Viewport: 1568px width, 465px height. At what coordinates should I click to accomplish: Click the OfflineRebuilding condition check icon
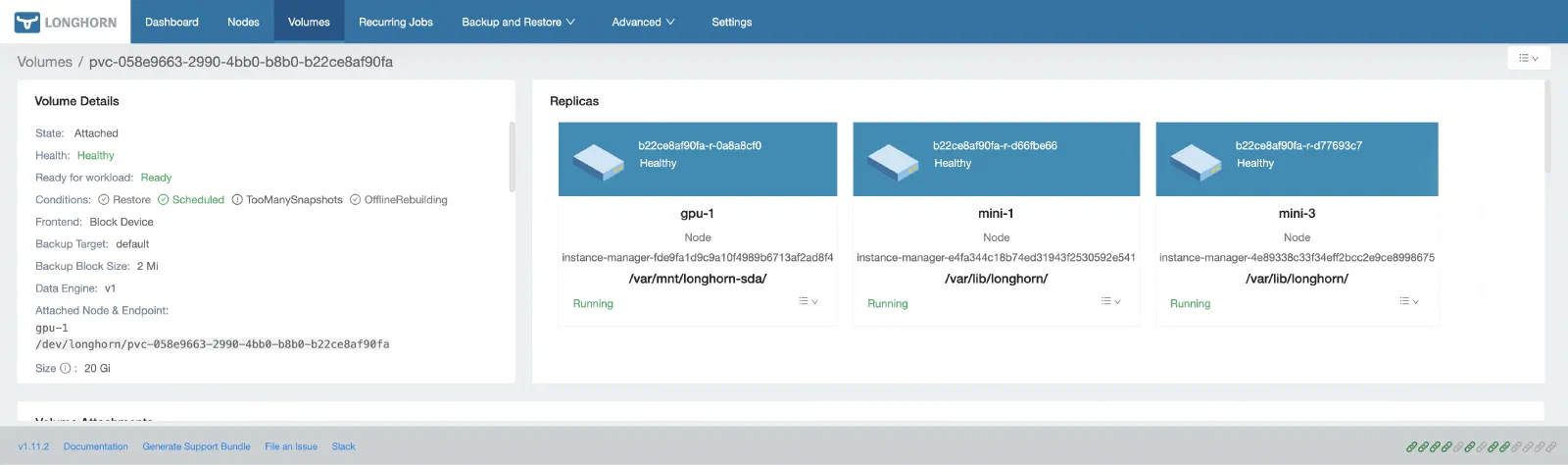[x=355, y=200]
